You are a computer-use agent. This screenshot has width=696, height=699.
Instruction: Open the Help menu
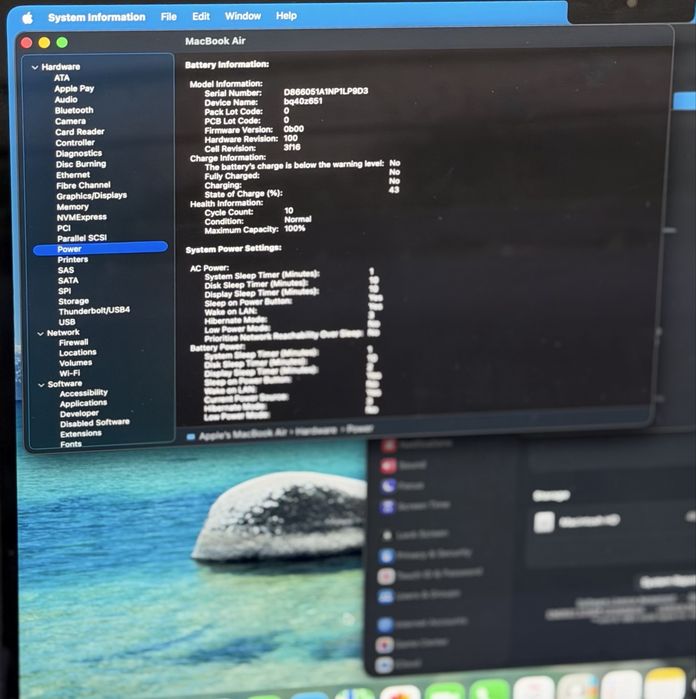point(286,16)
